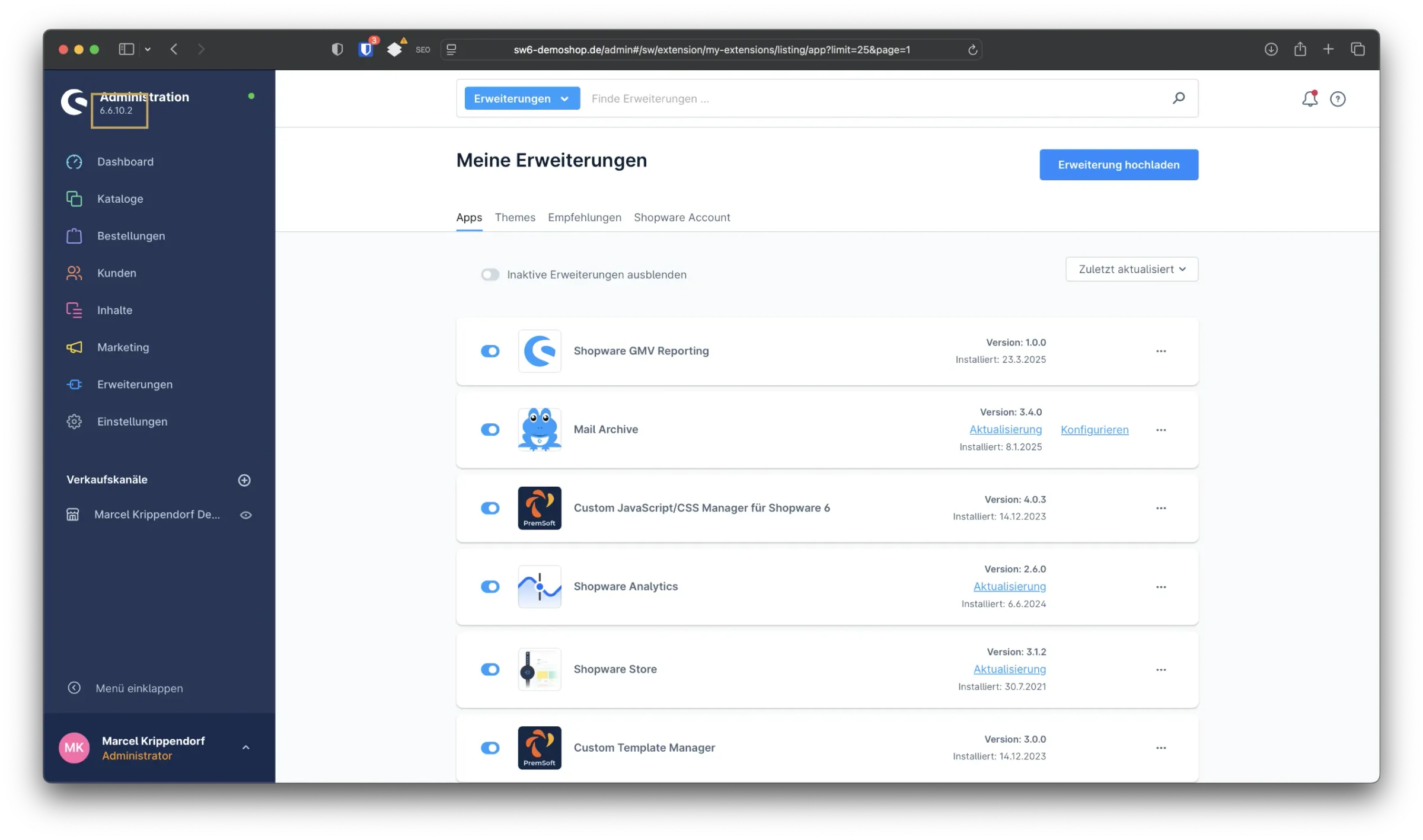Toggle Inaktive Erweiterungen ausblenden switch
1423x840 pixels.
[x=490, y=274]
